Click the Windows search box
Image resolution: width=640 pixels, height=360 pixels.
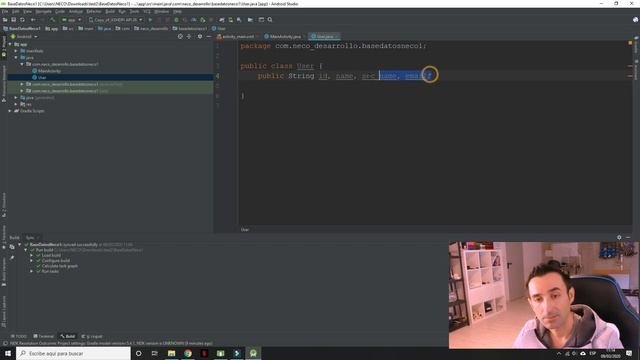73,353
